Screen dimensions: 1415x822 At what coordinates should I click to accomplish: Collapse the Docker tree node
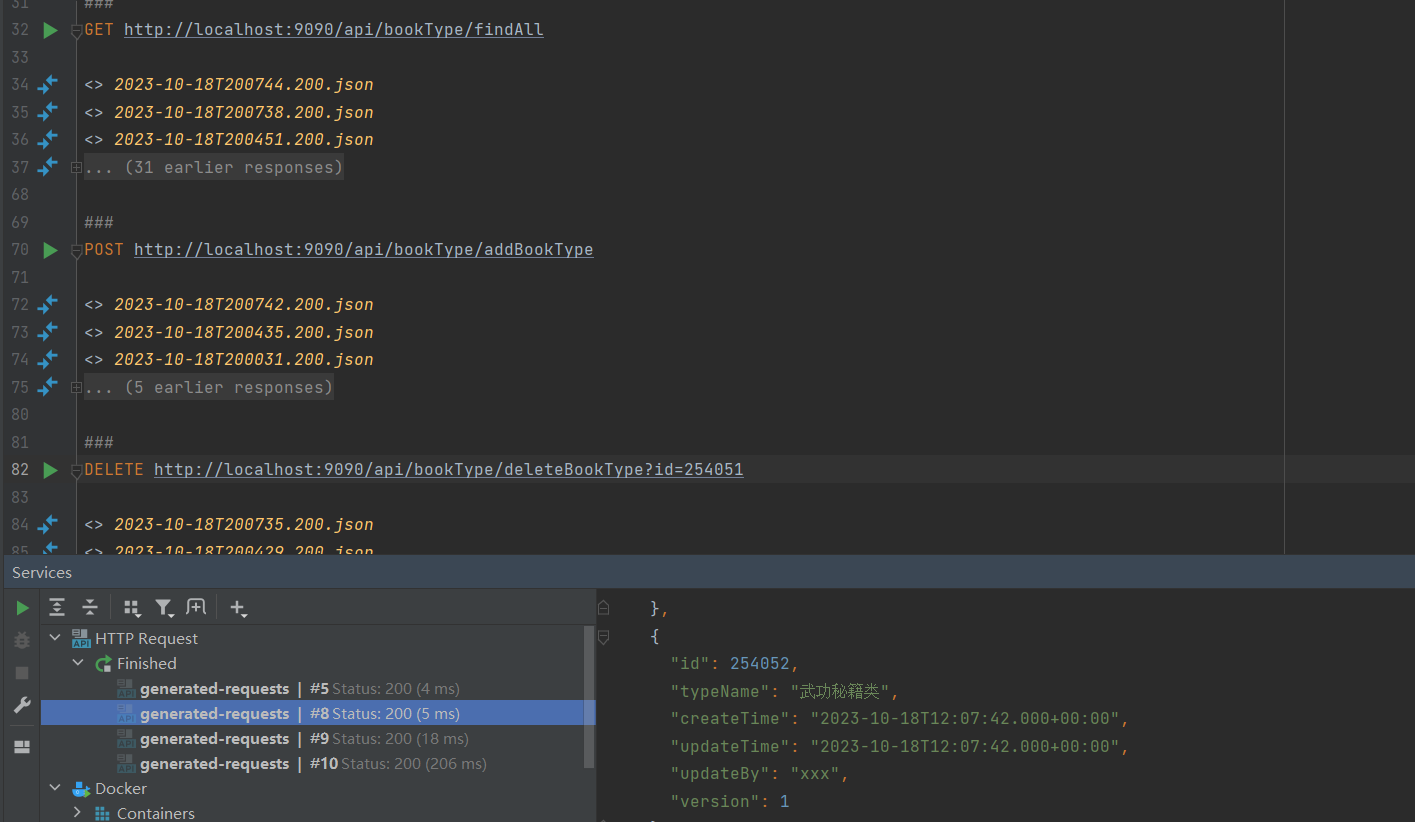pyautogui.click(x=56, y=788)
